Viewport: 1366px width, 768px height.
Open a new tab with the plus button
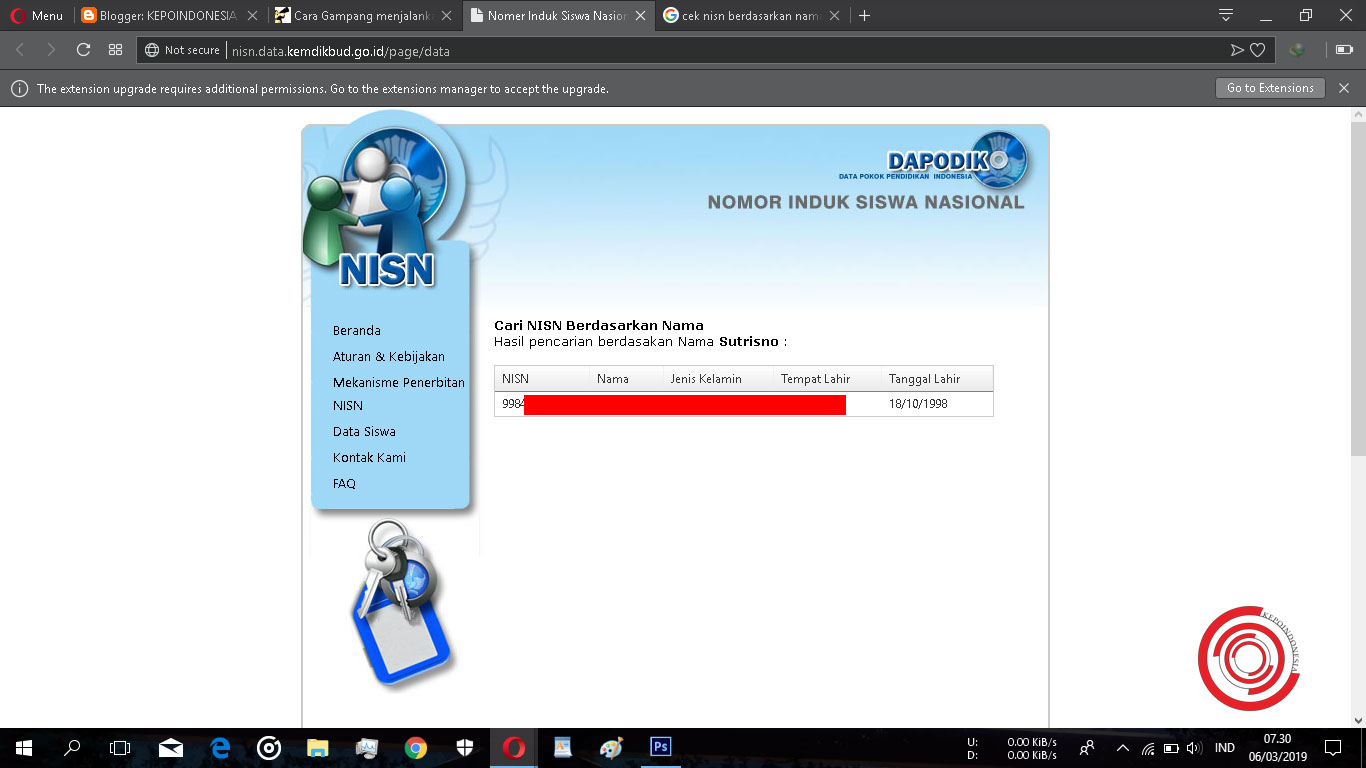(x=864, y=15)
